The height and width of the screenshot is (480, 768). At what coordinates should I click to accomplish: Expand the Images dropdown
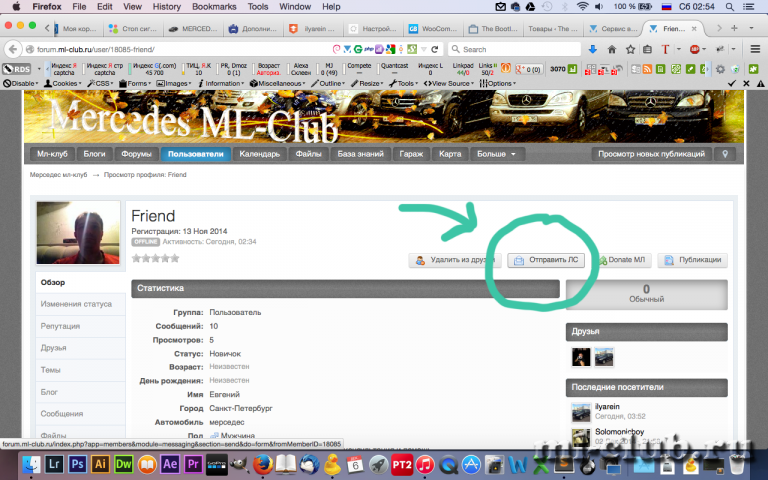click(174, 83)
